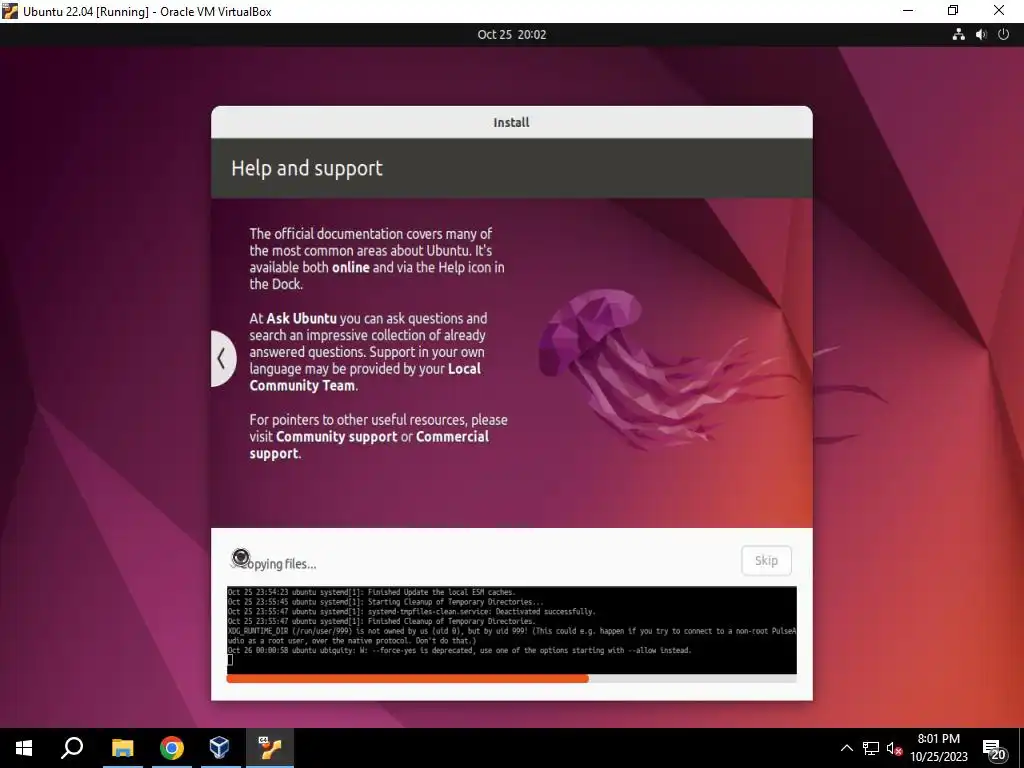Skip the copying files step
The image size is (1024, 768).
(x=766, y=560)
